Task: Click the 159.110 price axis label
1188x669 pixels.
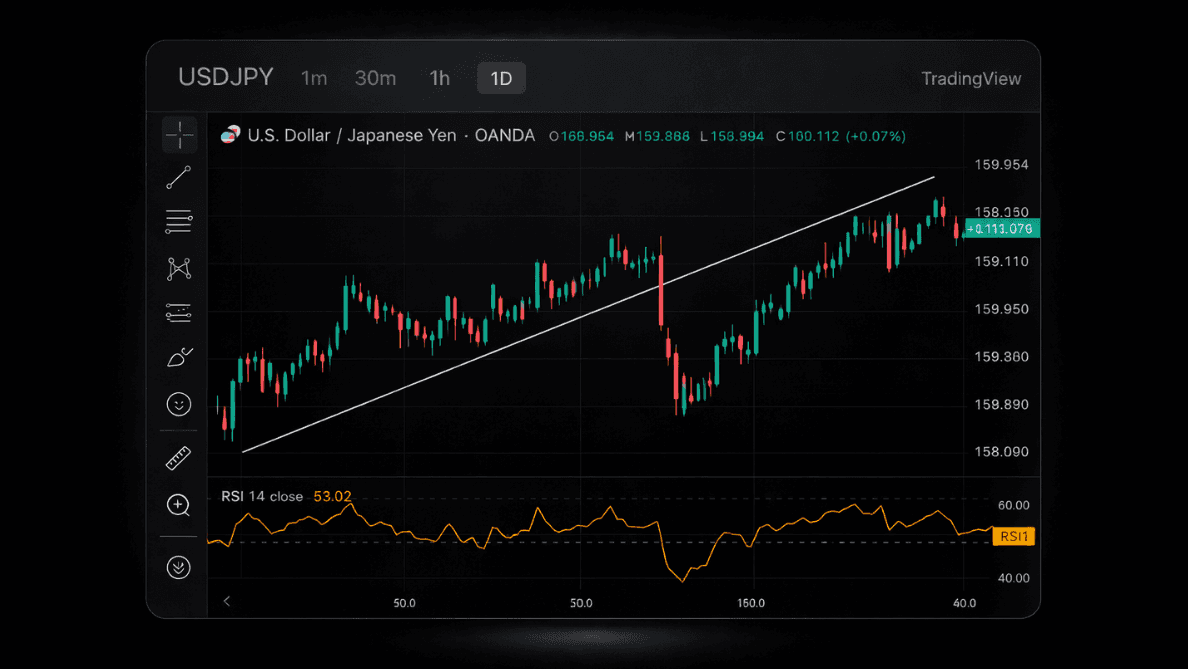Action: point(1001,261)
